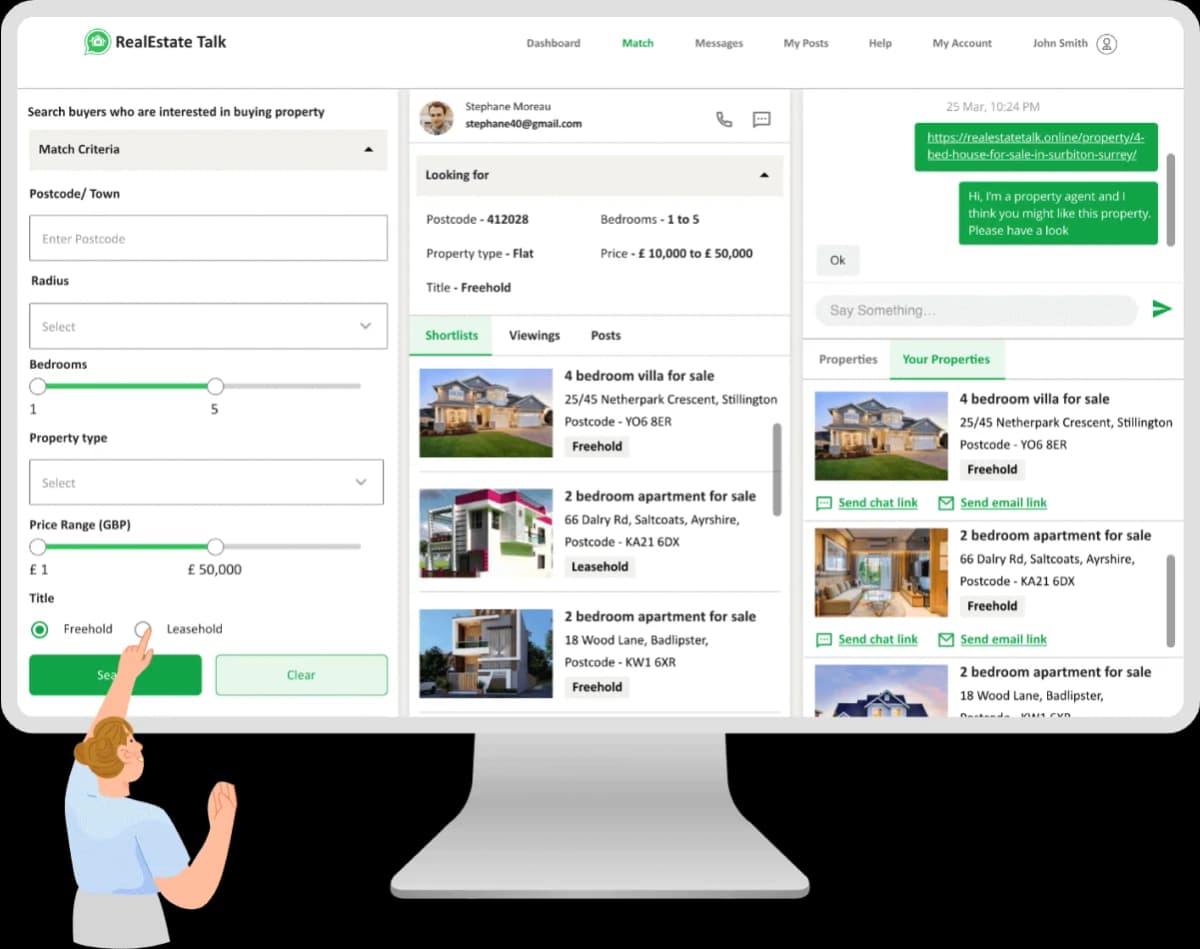Click the Bedrooms slider handle
This screenshot has width=1200, height=949.
(215, 385)
